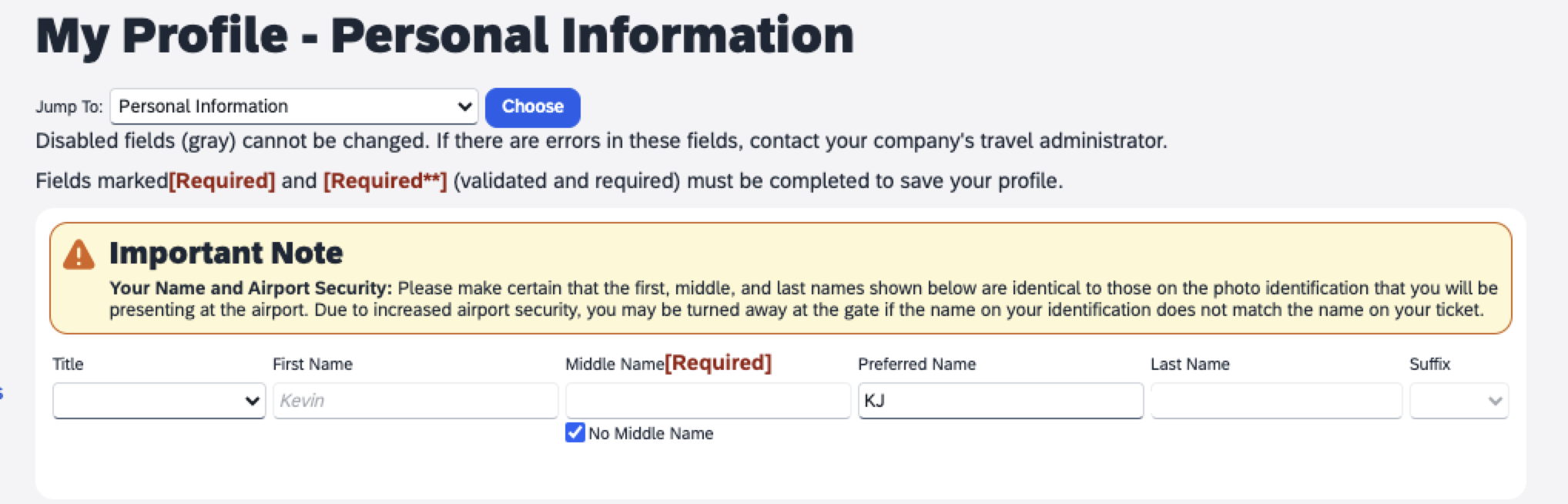This screenshot has height=504, width=1568.
Task: Click the "Preferred Name" field label
Action: pos(916,365)
